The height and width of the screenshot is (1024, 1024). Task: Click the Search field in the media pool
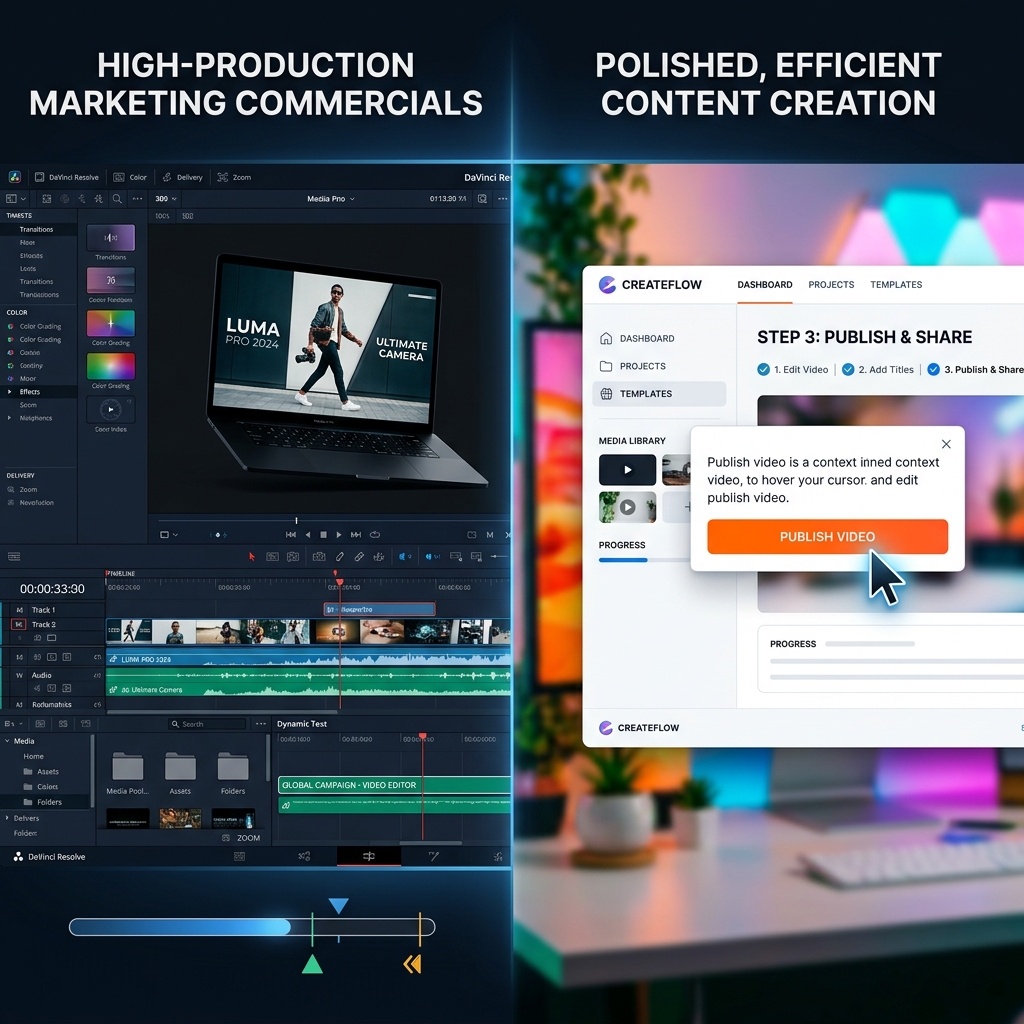[207, 724]
